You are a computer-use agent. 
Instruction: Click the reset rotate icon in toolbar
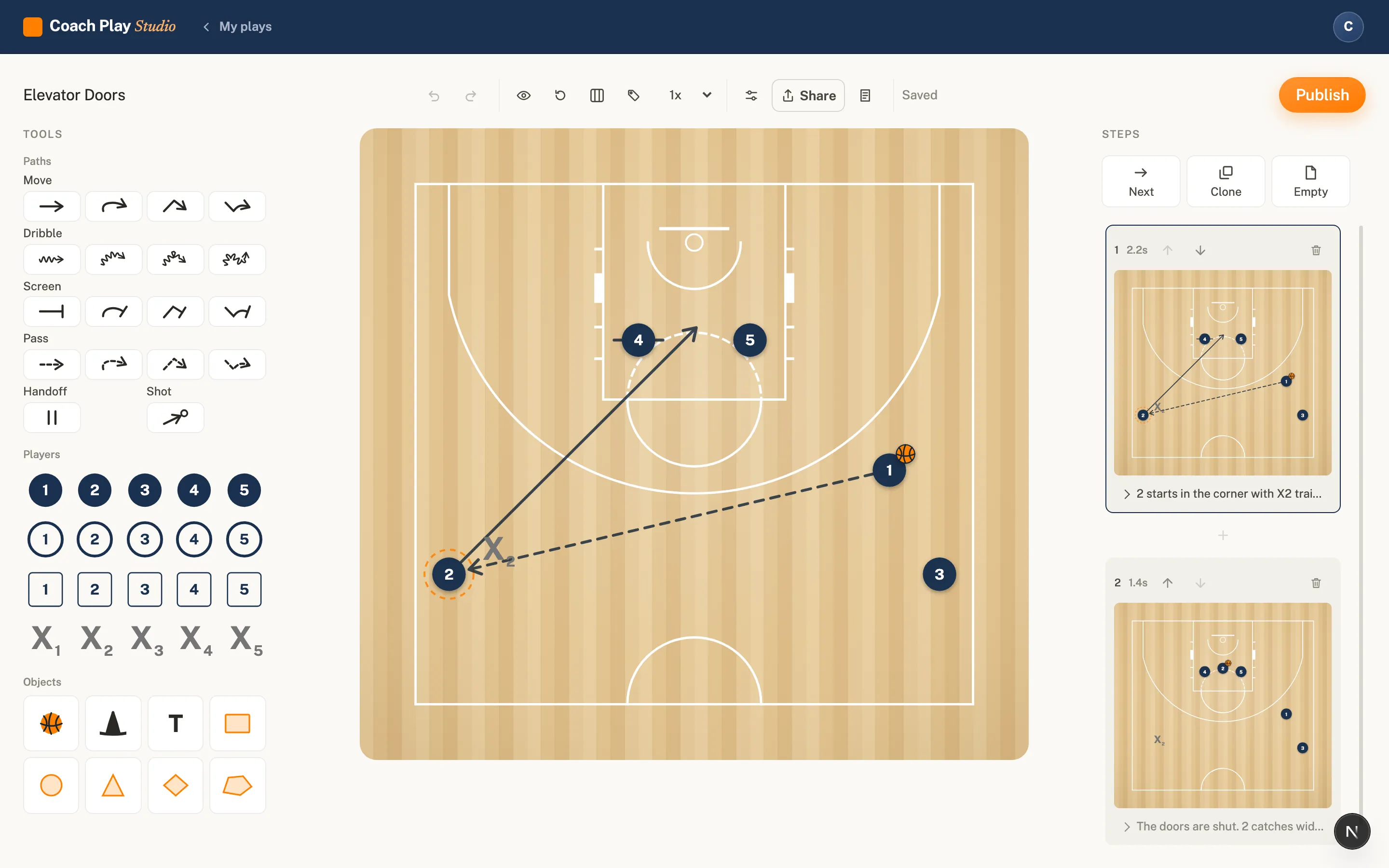point(560,95)
